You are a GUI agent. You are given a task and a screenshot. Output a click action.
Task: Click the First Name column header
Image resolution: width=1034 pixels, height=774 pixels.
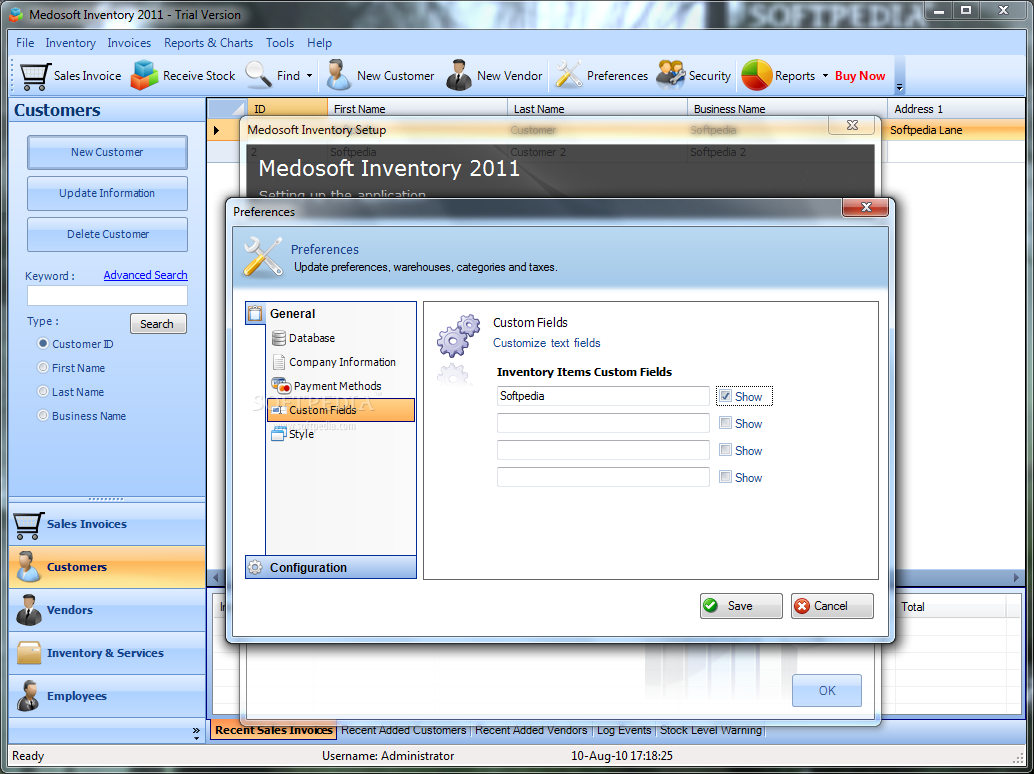pos(417,109)
